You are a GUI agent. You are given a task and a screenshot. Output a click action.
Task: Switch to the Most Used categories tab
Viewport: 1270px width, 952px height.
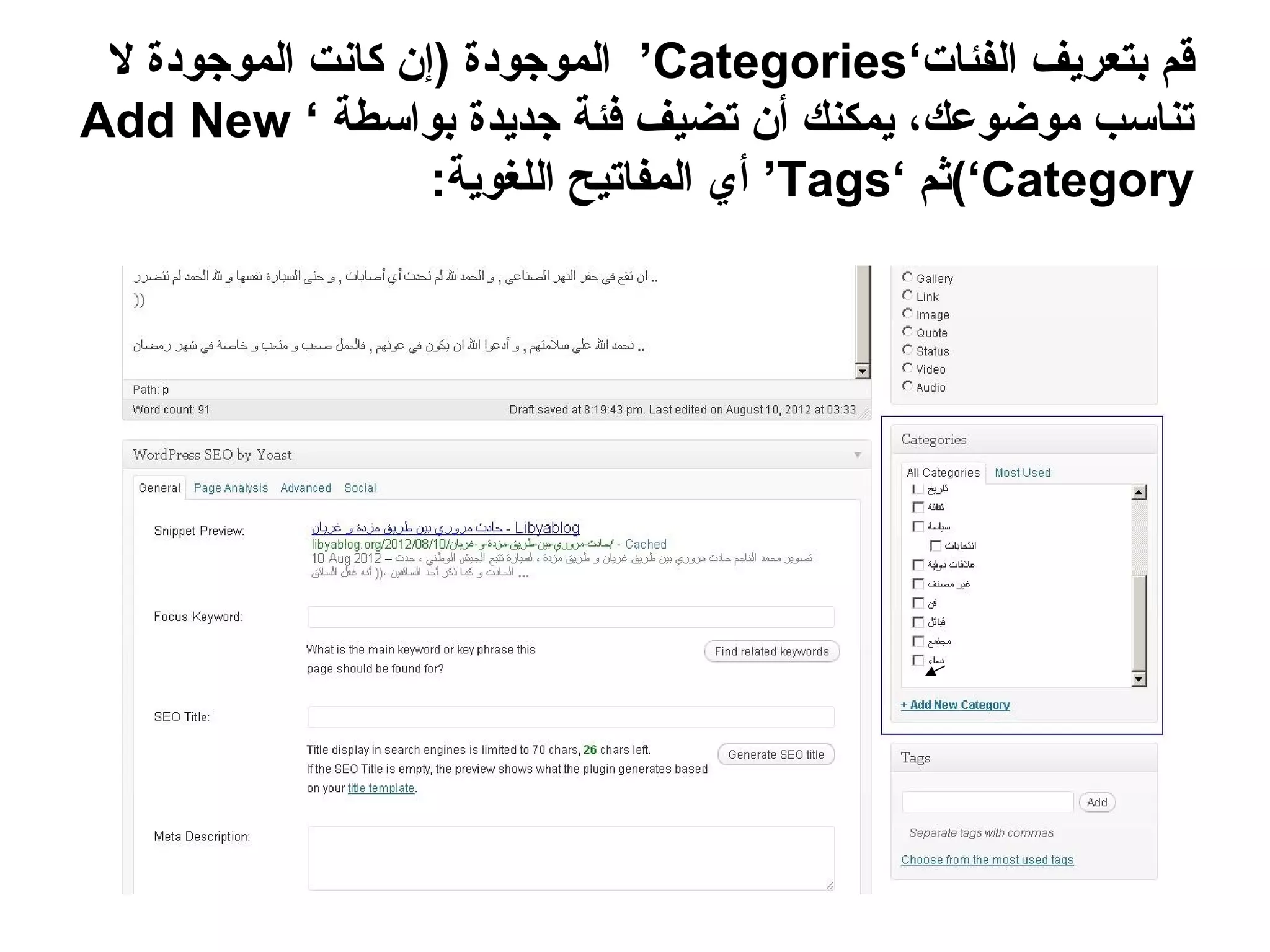[x=1023, y=472]
